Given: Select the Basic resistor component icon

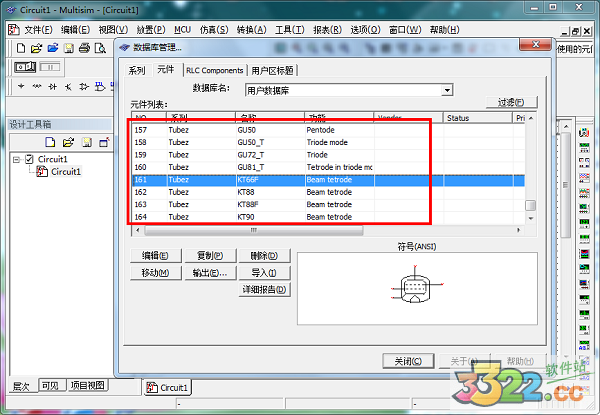Looking at the screenshot, I should 37,87.
